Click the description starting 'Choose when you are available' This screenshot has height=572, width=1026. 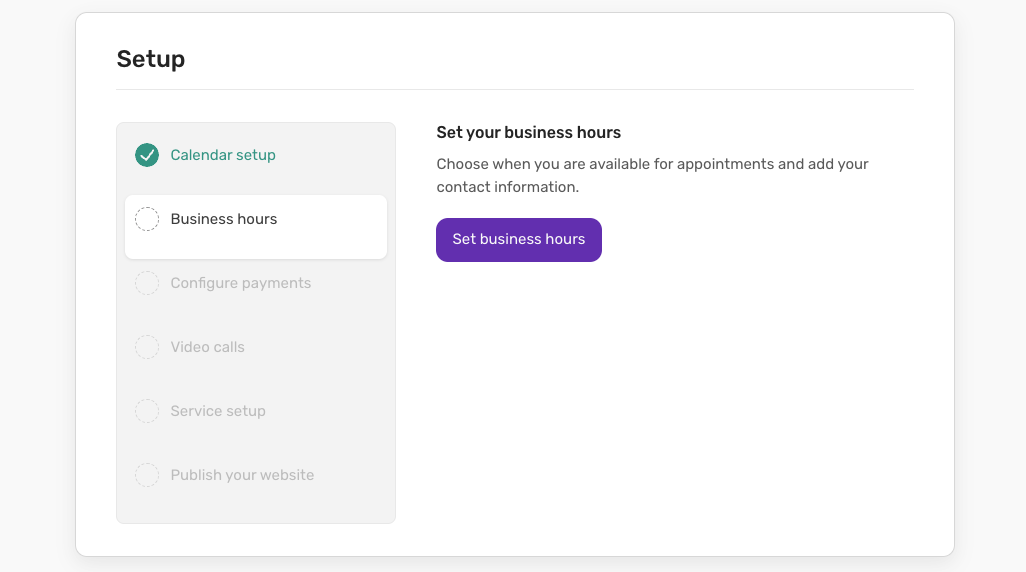click(x=652, y=175)
